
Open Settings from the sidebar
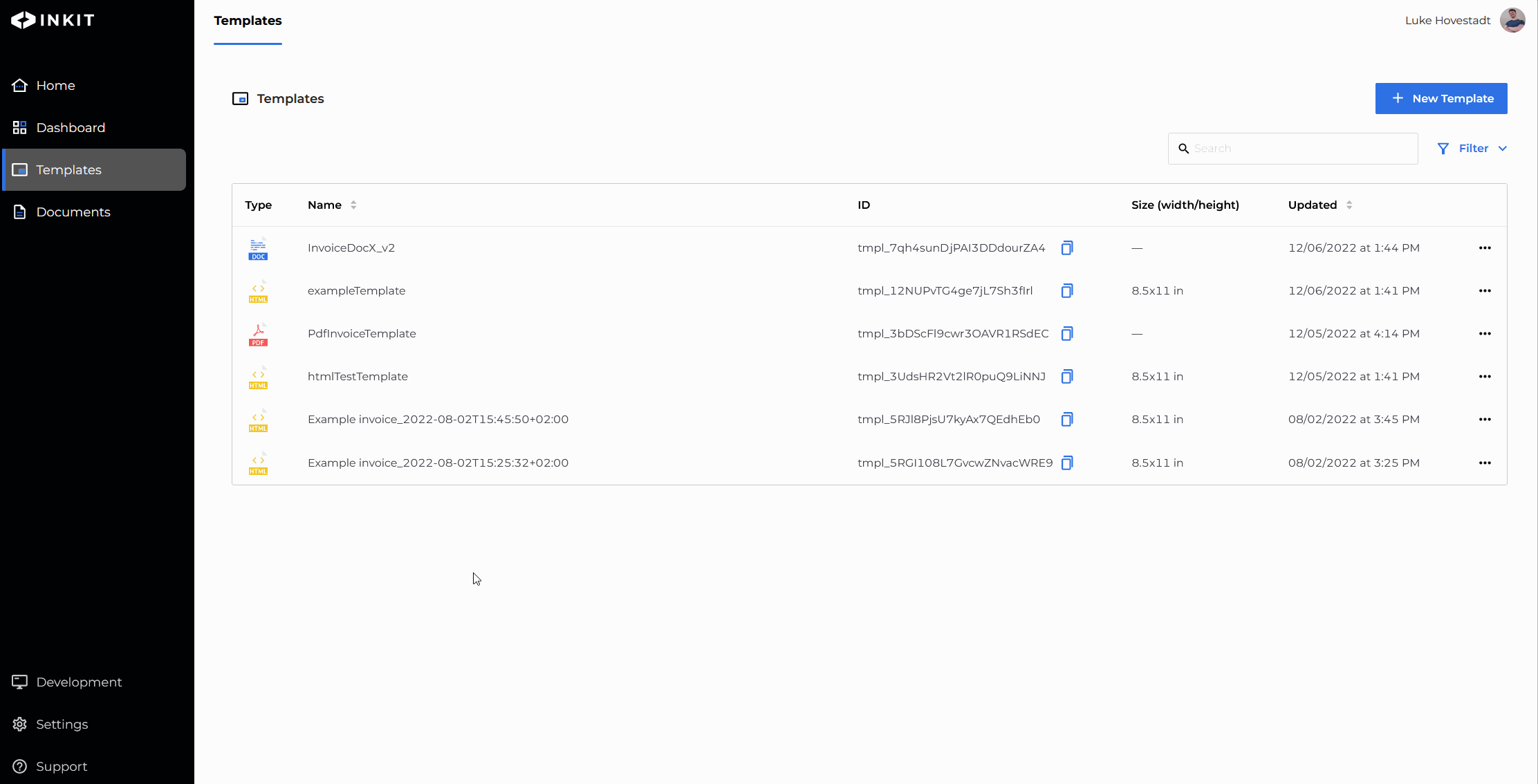click(62, 724)
